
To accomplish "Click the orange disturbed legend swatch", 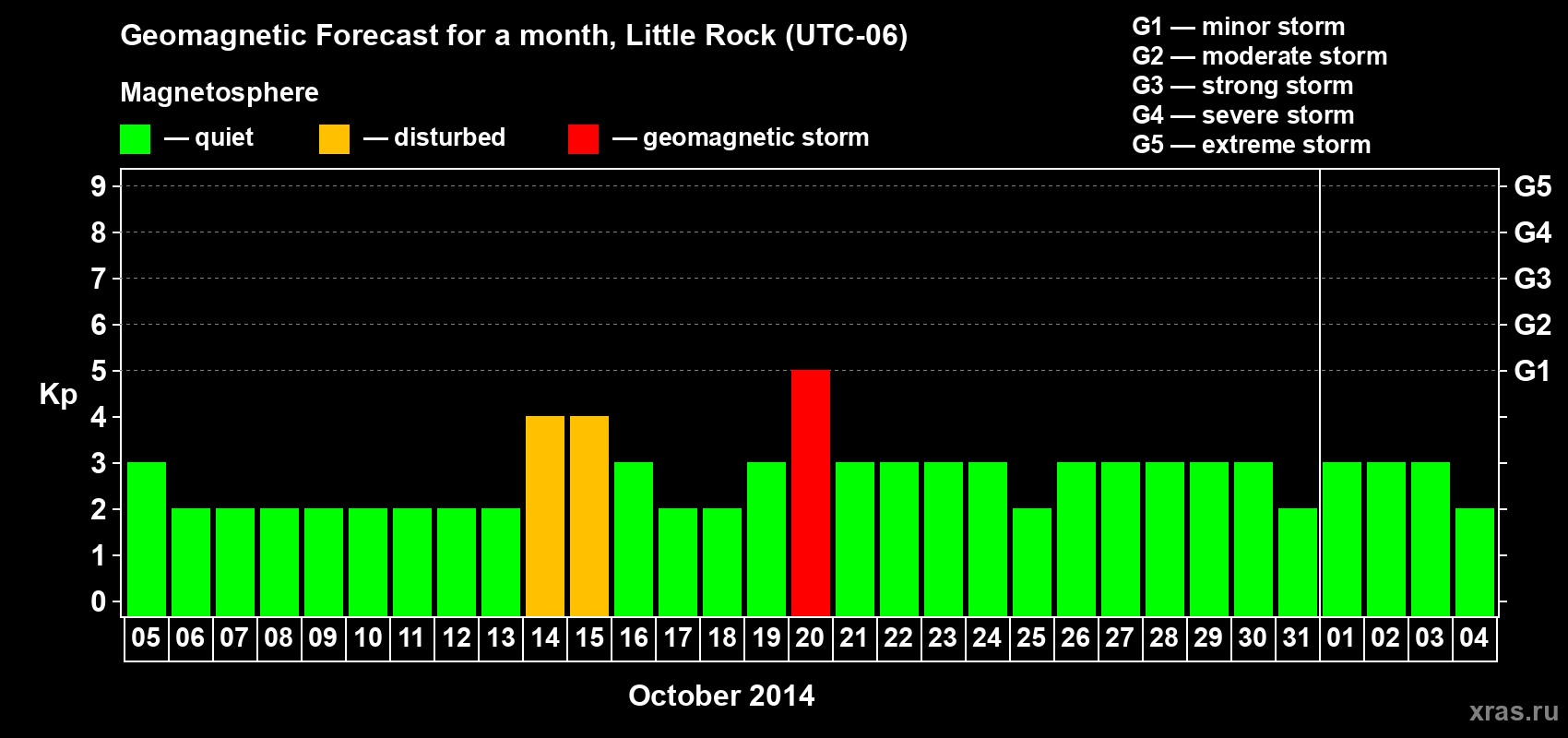I will click(x=334, y=139).
